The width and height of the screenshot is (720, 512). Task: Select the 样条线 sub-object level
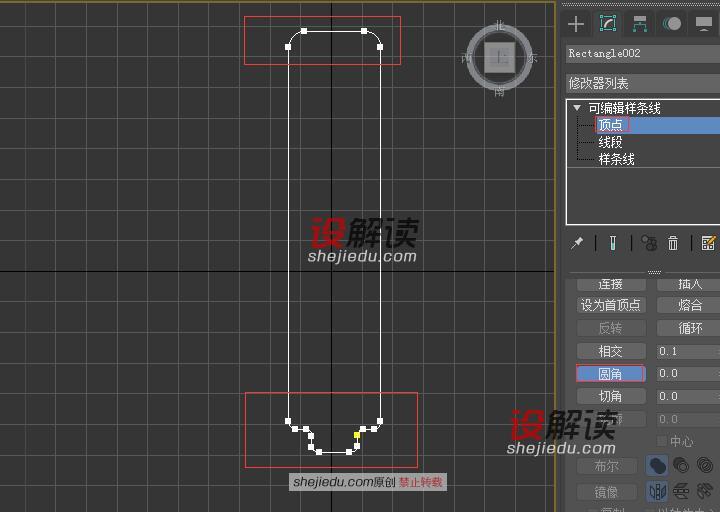(616, 159)
